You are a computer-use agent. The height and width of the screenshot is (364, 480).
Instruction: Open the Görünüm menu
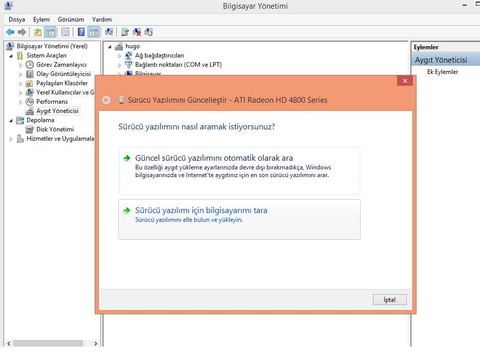(71, 19)
